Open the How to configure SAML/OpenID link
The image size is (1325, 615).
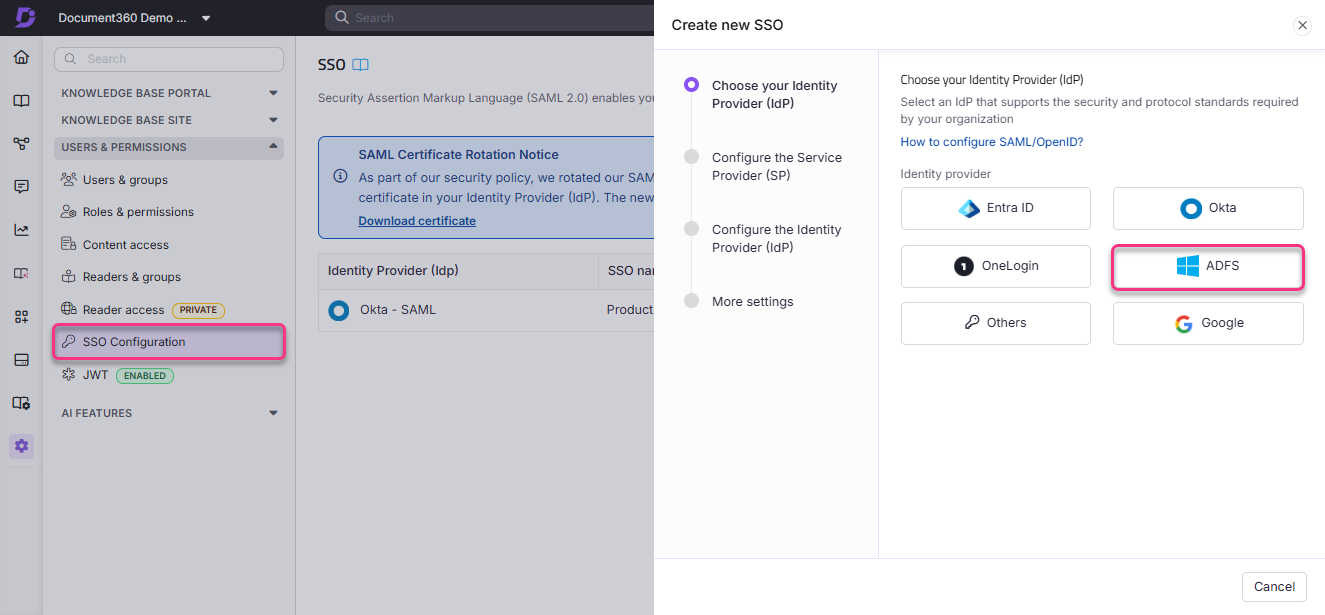(991, 141)
